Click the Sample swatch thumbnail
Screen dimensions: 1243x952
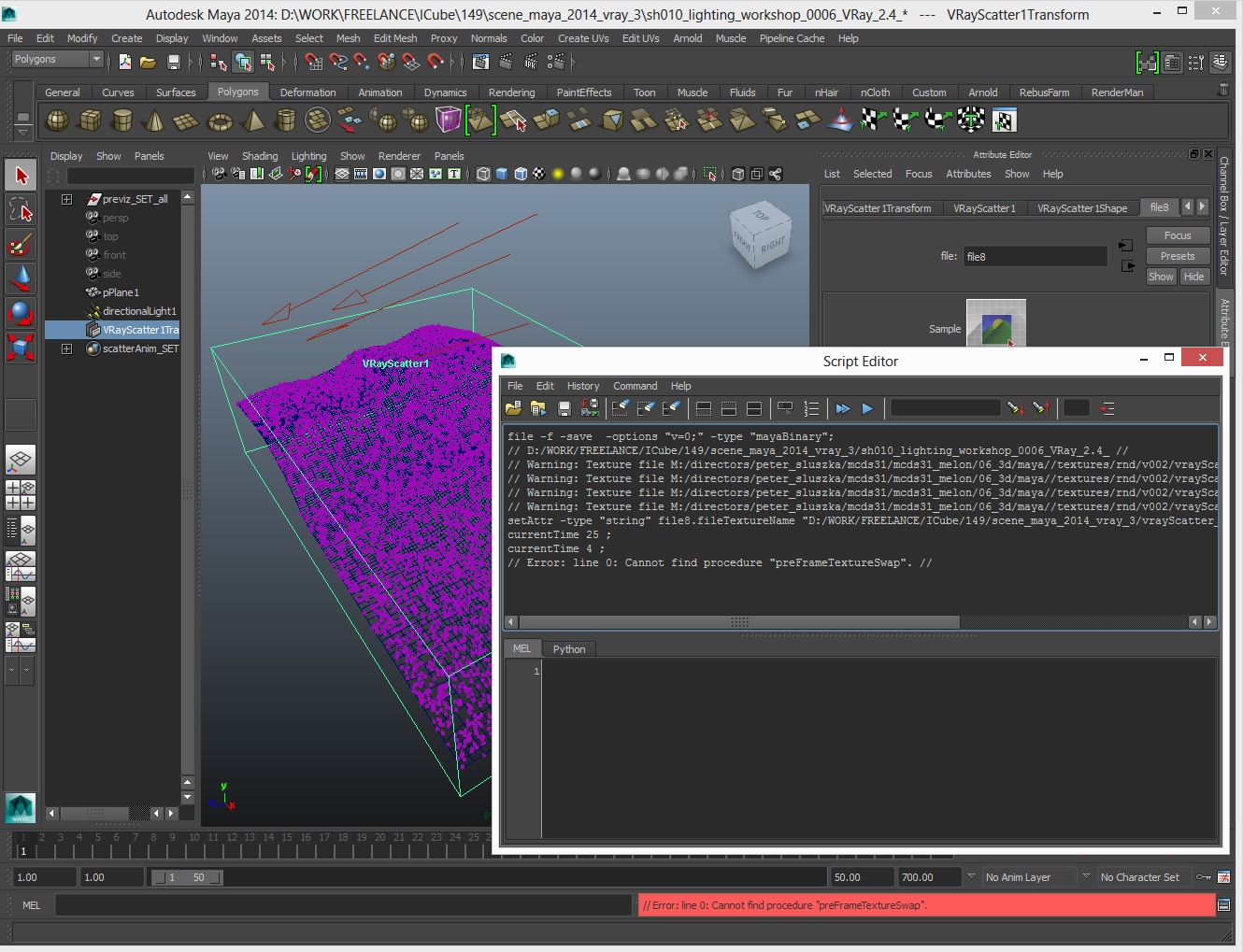pos(996,325)
